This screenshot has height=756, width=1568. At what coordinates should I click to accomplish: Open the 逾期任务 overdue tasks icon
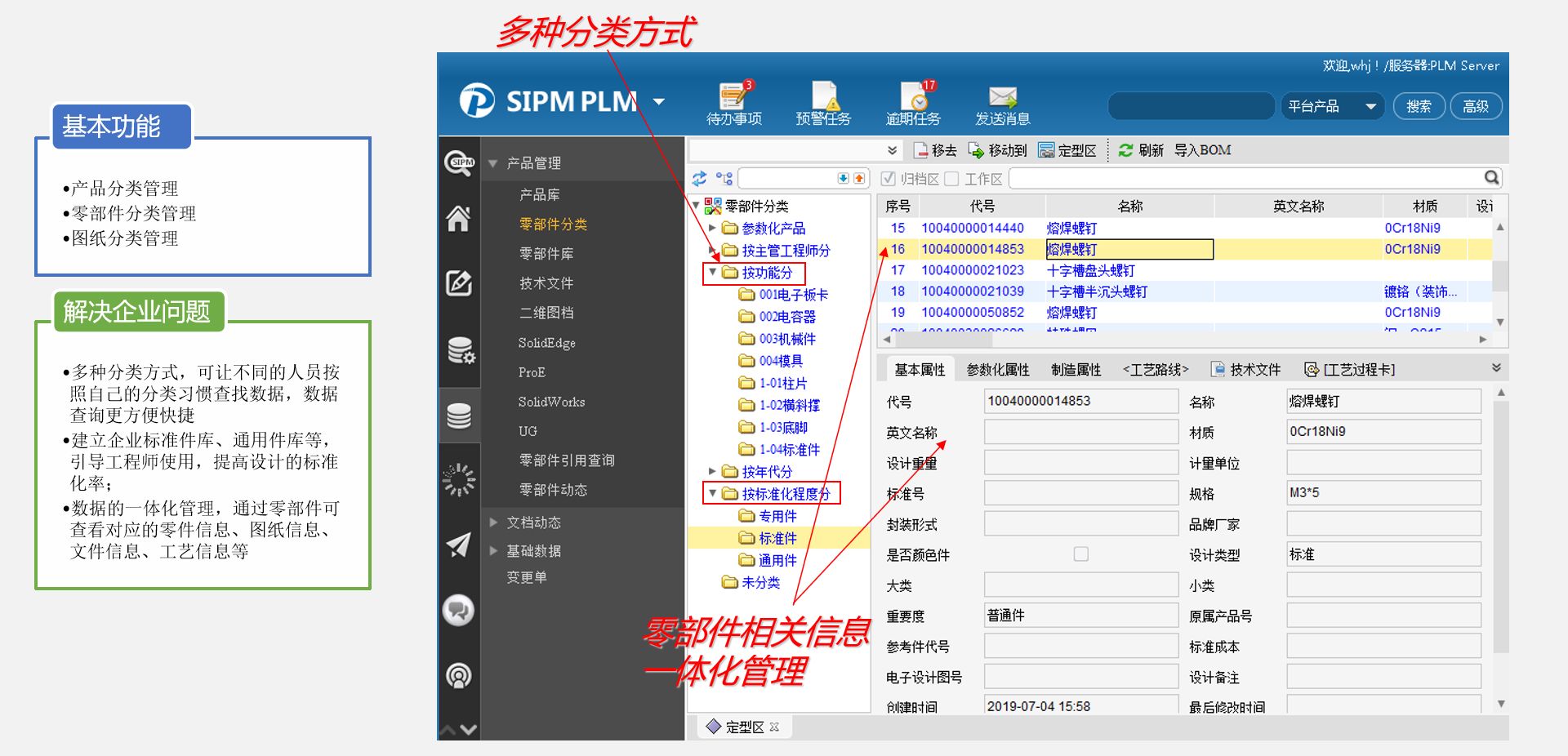click(915, 98)
